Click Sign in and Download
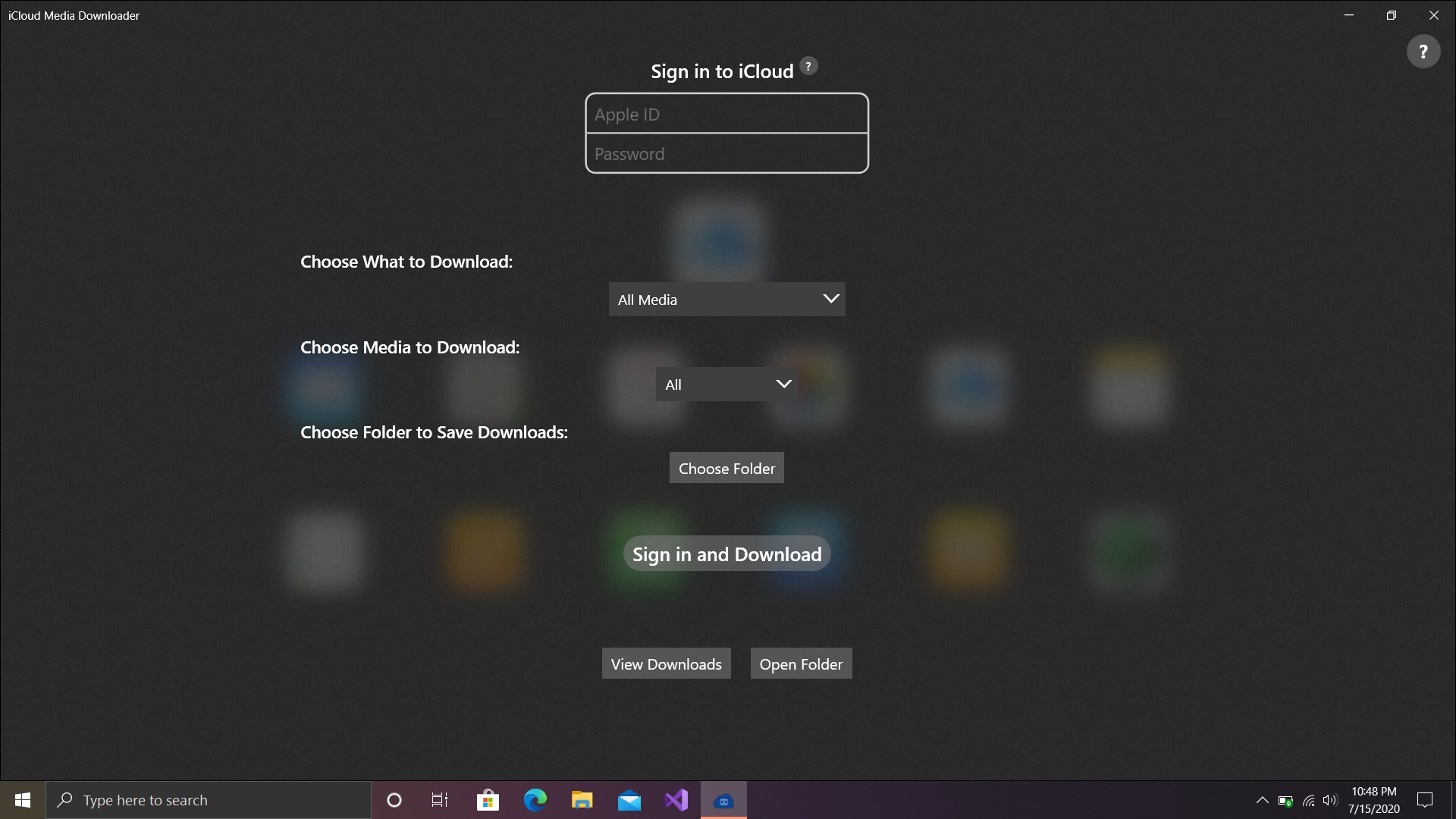The image size is (1456, 819). point(726,554)
